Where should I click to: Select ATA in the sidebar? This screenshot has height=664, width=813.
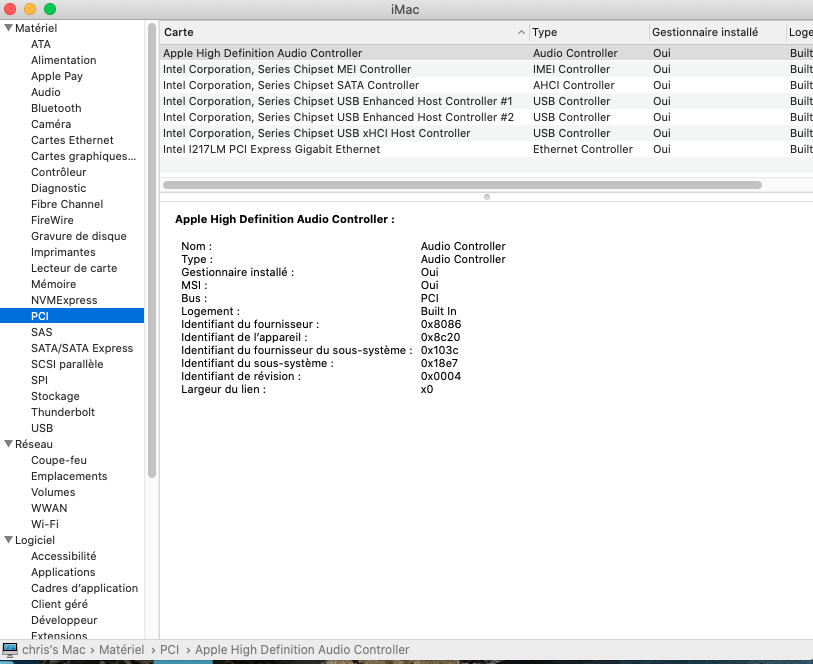(x=41, y=44)
